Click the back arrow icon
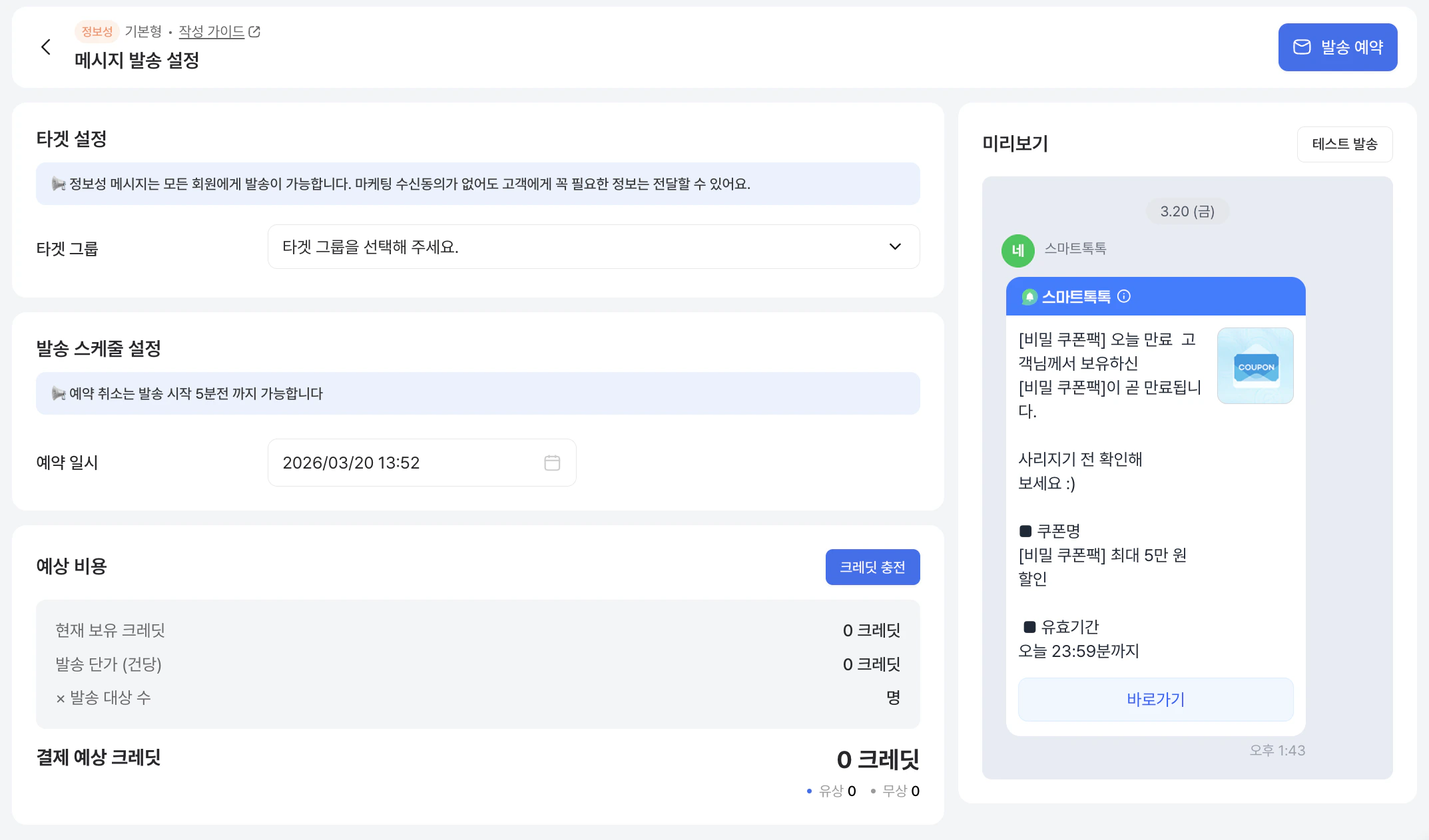 click(x=46, y=47)
